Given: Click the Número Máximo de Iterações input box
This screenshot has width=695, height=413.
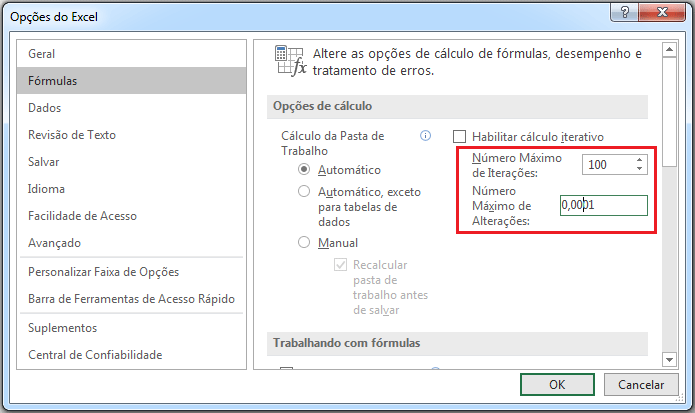Looking at the screenshot, I should (606, 165).
